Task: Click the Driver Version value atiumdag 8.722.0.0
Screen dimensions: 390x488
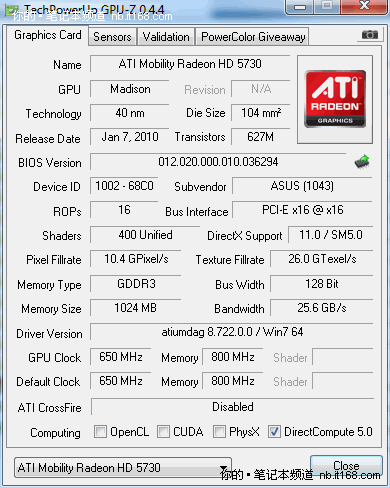Action: click(x=232, y=332)
